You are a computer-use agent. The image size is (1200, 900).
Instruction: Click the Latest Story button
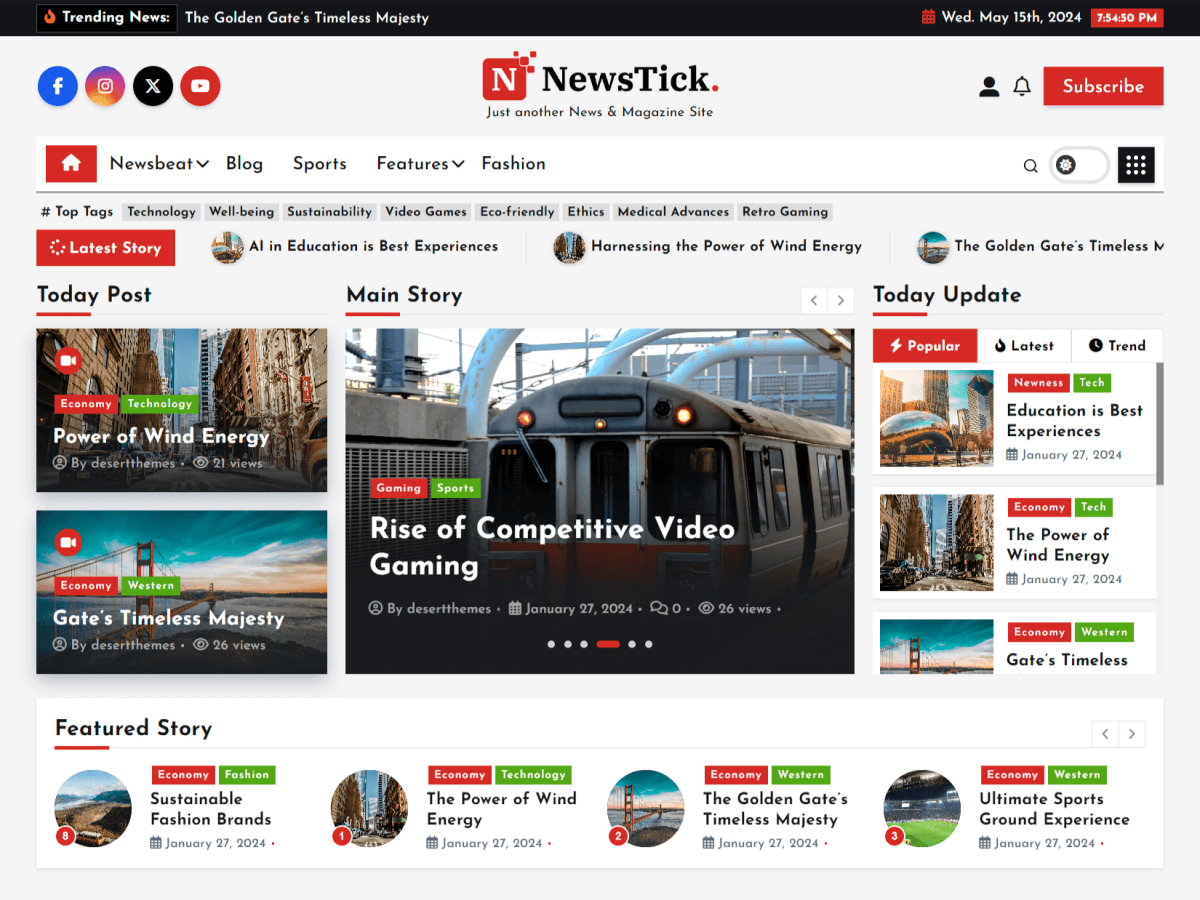pyautogui.click(x=105, y=247)
